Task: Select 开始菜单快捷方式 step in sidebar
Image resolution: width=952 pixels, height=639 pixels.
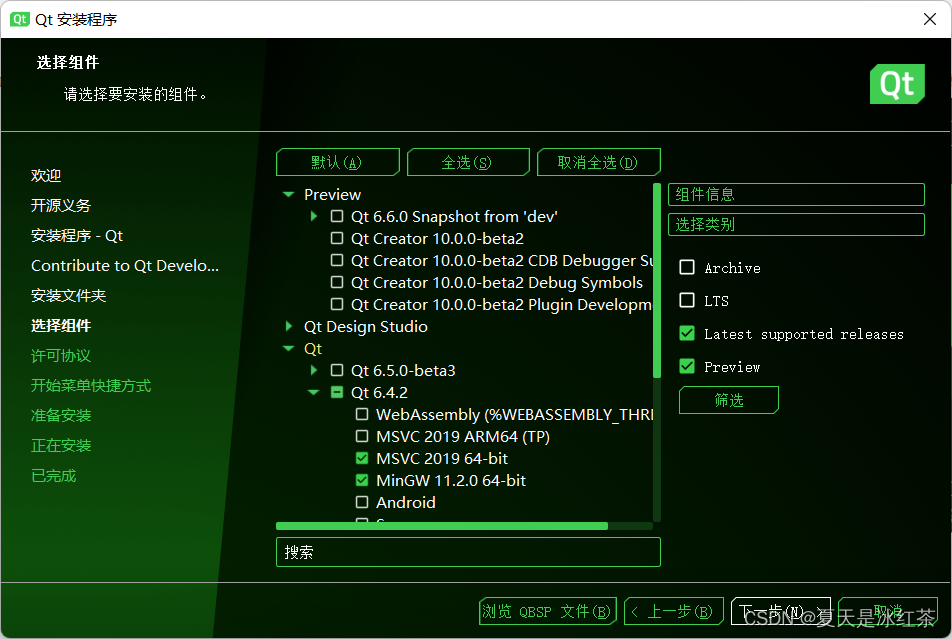Action: click(x=91, y=385)
